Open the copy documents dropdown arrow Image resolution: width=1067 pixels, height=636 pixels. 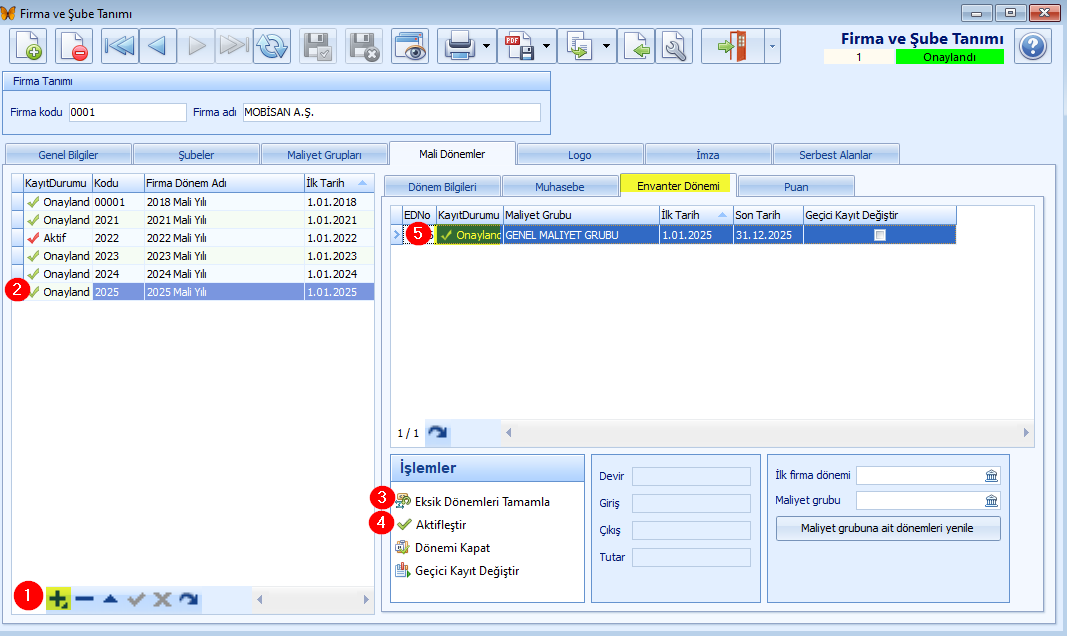pos(606,46)
